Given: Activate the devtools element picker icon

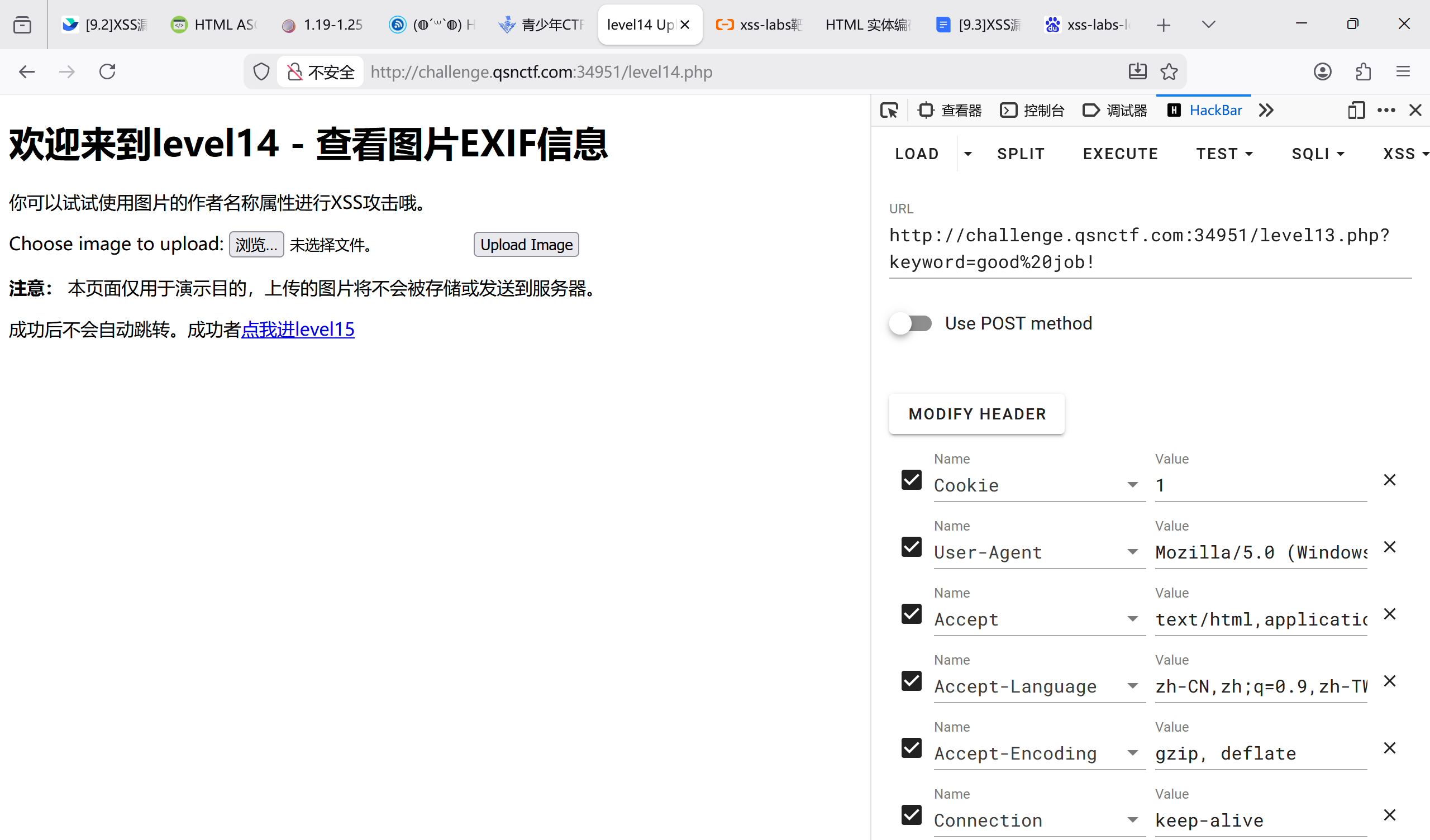Looking at the screenshot, I should point(889,110).
